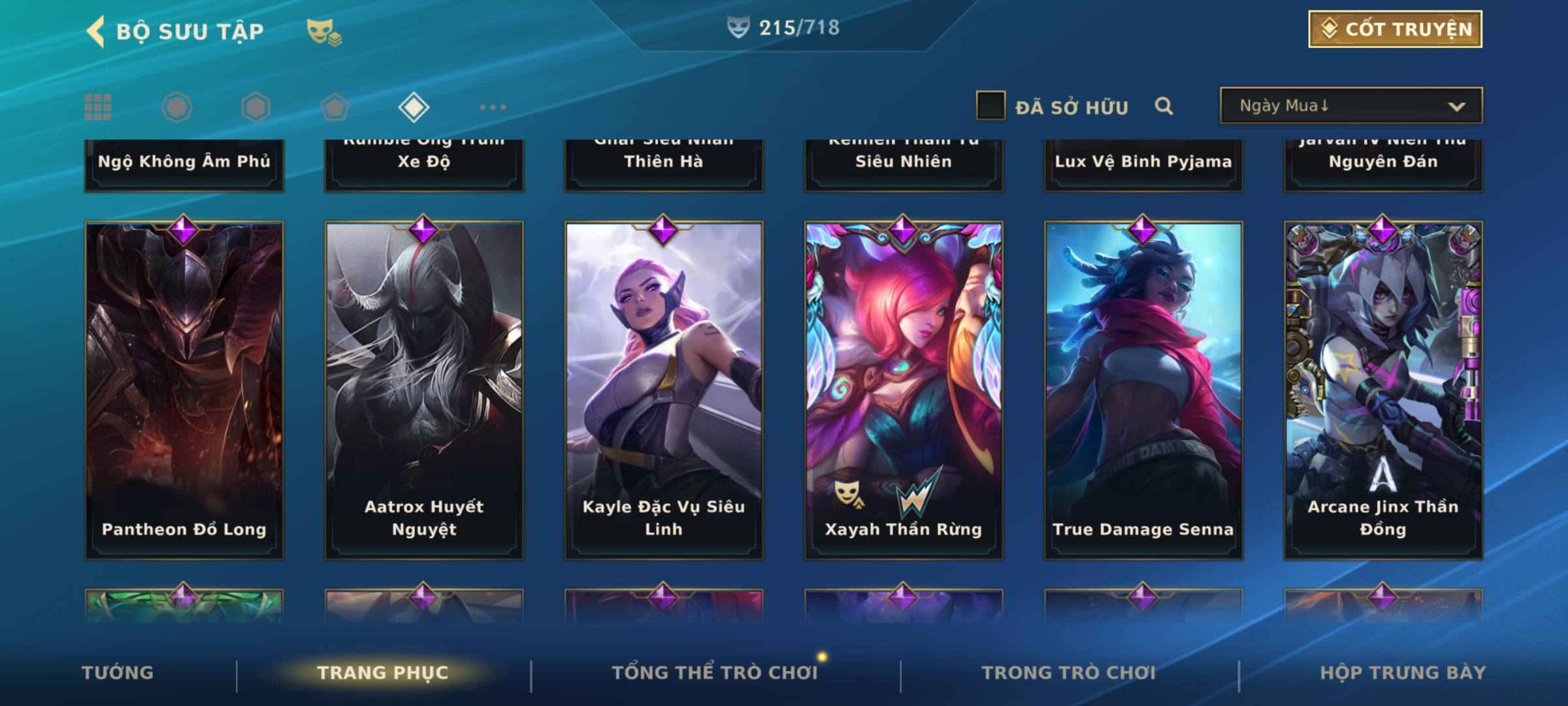Open more filters via three-dots icon
Viewport: 1568px width, 706px height.
pos(493,107)
